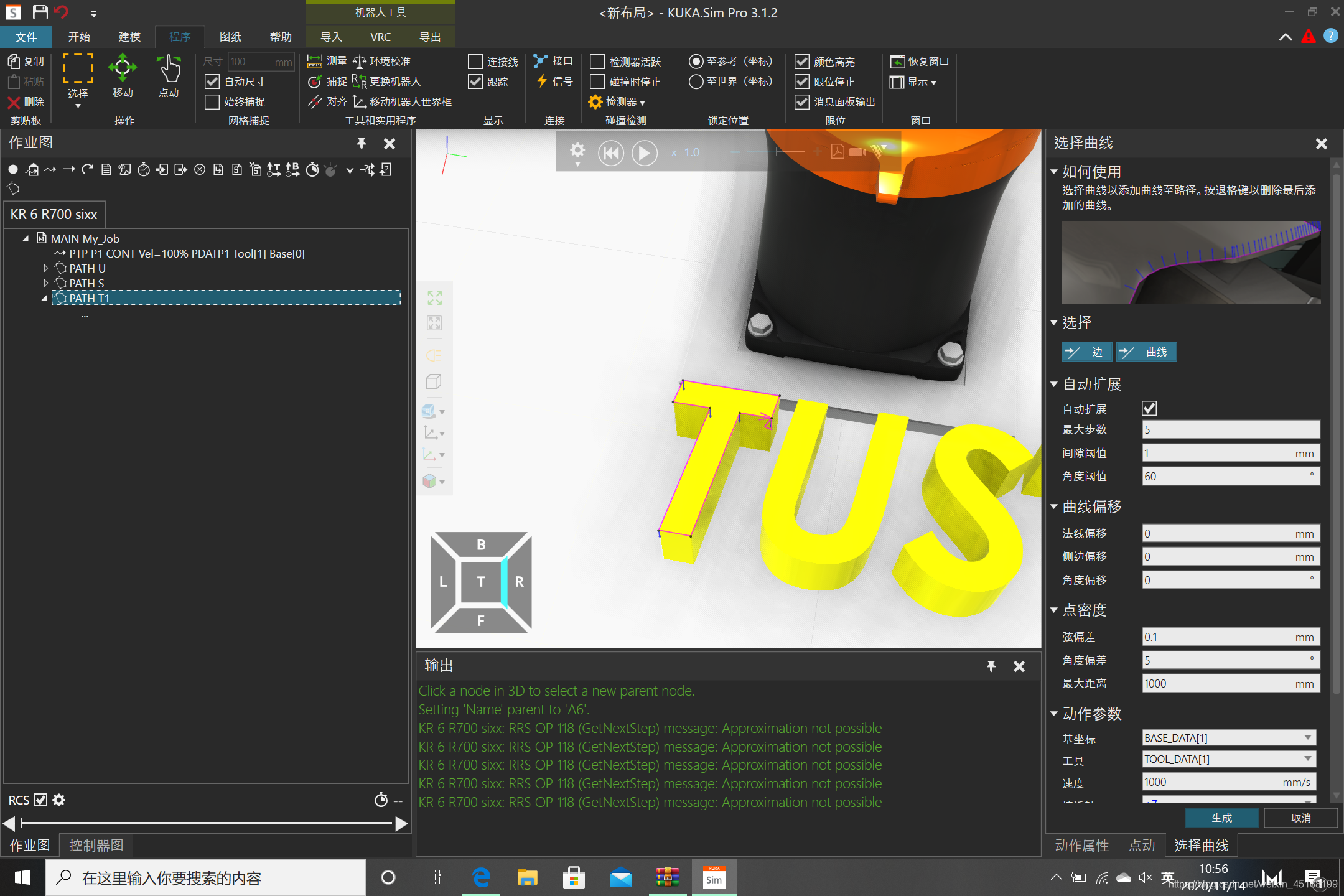Click the Signals (信号) lightning icon
The width and height of the screenshot is (1344, 896).
click(x=542, y=82)
